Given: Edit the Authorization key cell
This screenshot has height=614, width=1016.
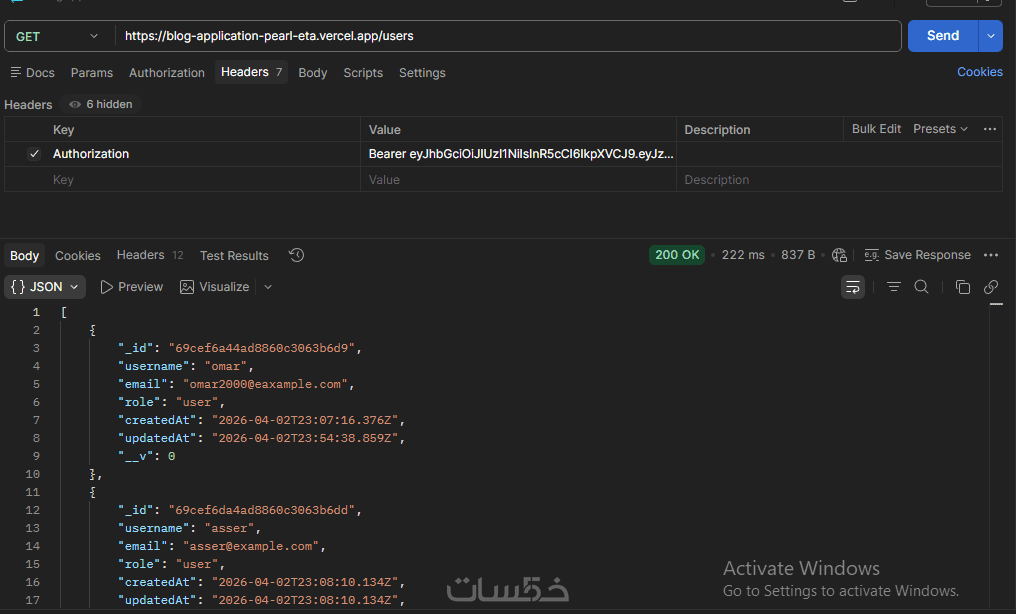Looking at the screenshot, I should [204, 154].
